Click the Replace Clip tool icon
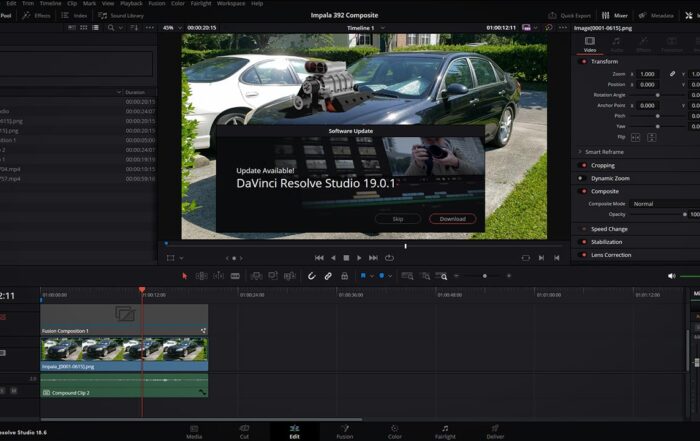Viewport: 700px width, 441px height. pos(290,276)
